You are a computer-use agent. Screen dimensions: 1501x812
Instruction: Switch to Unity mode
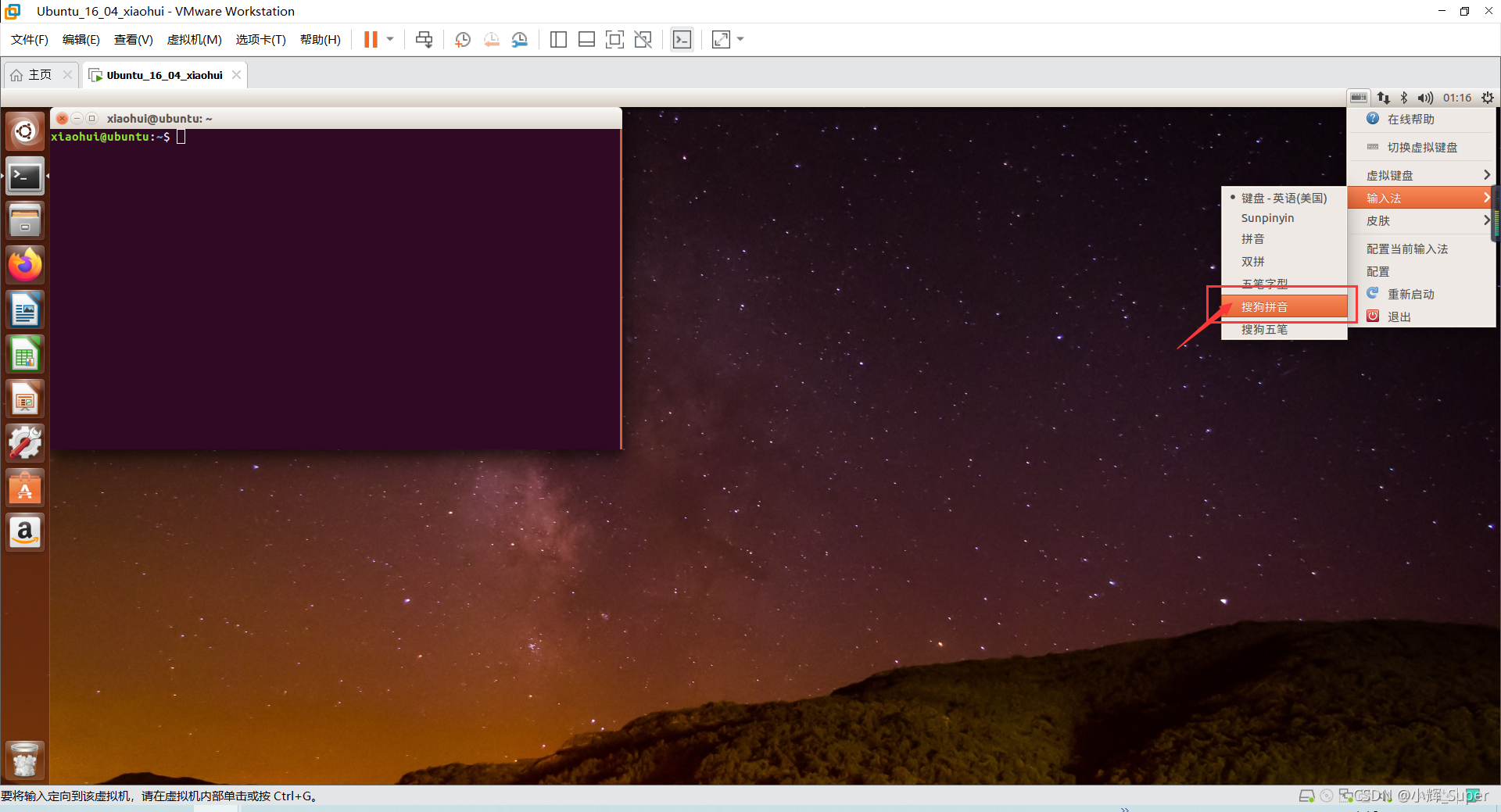click(x=643, y=40)
